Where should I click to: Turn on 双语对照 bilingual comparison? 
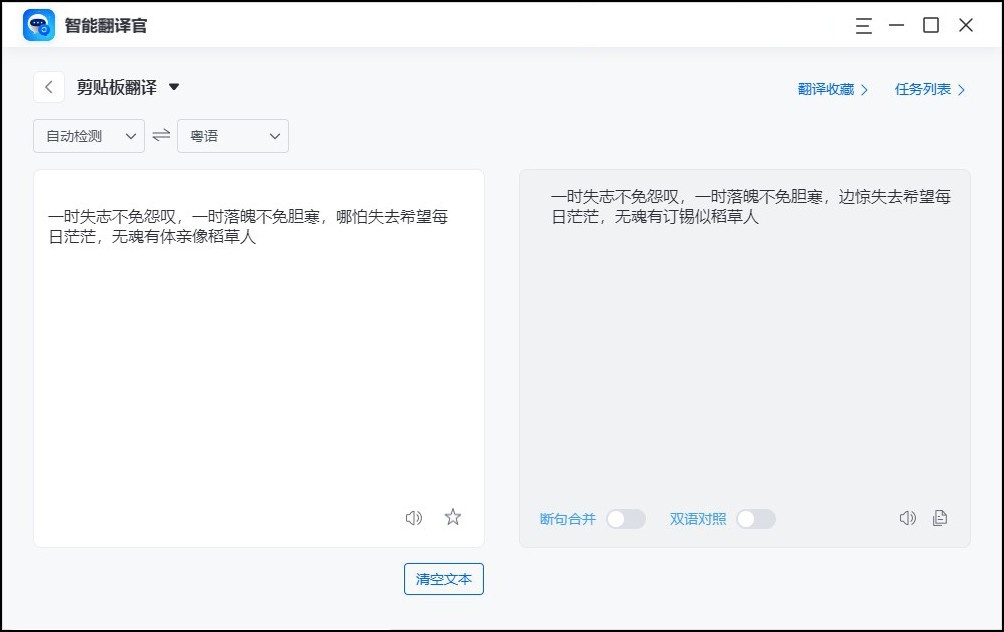pos(756,519)
